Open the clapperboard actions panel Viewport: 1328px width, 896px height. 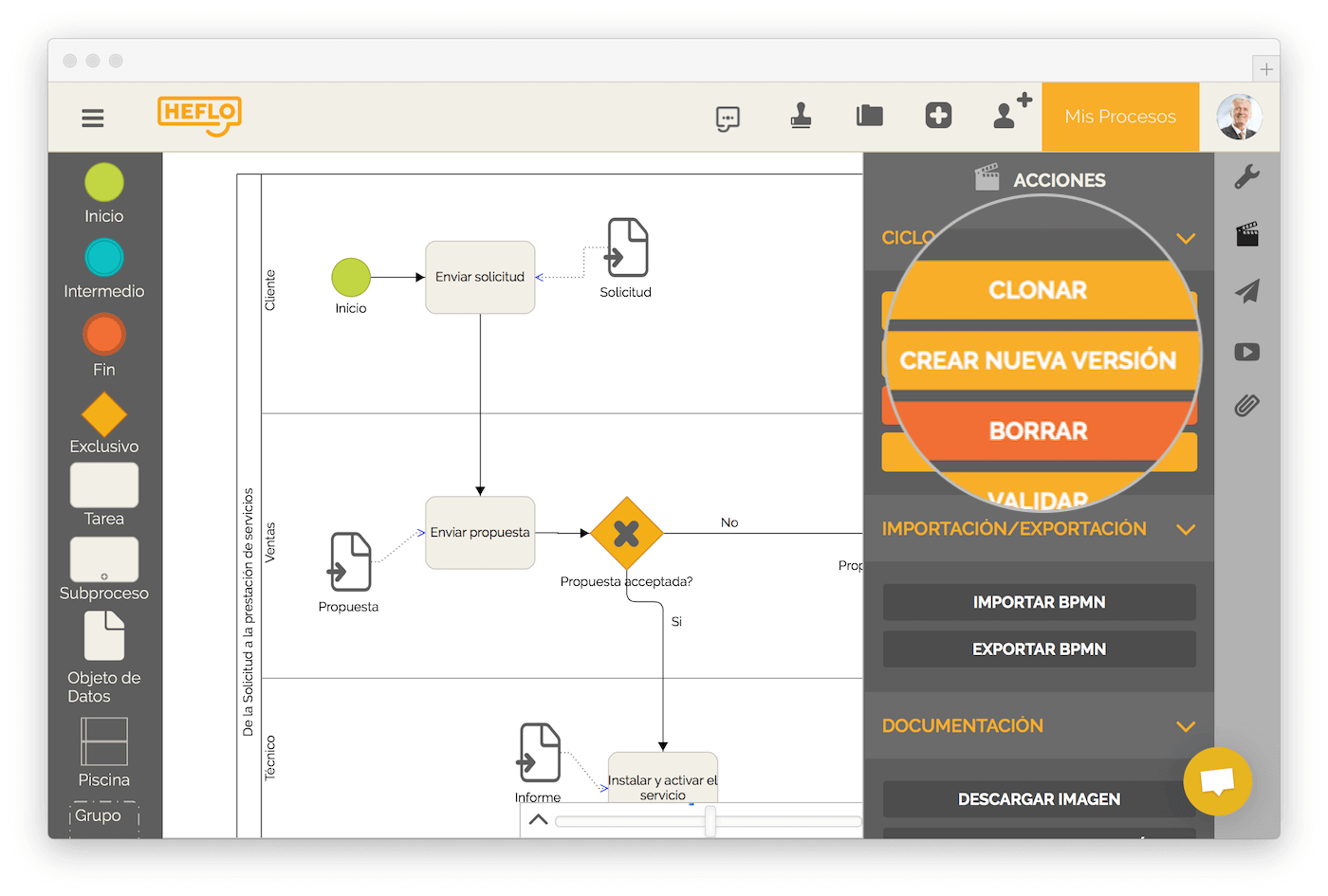[x=1247, y=234]
